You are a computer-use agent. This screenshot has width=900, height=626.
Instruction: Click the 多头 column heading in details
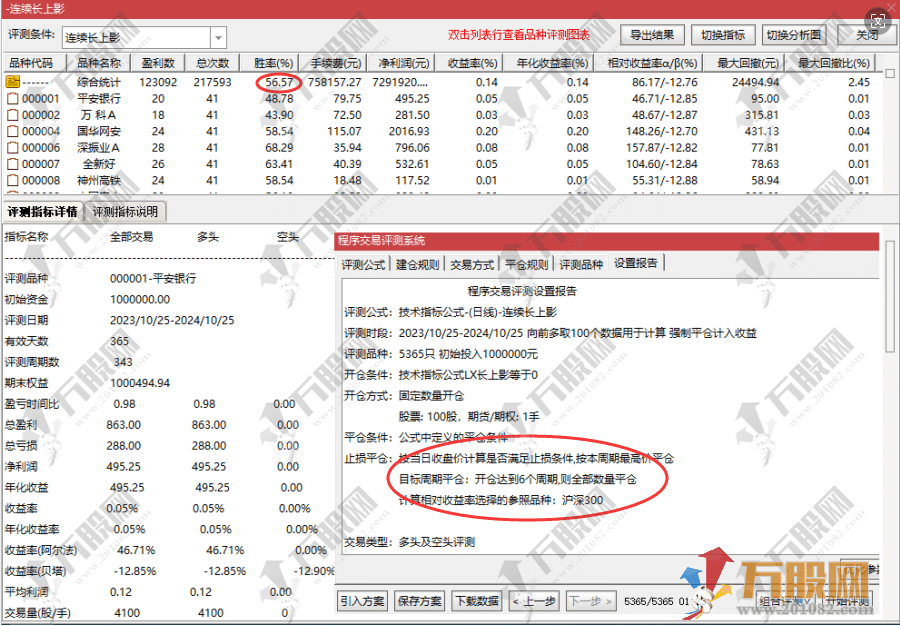coord(208,237)
